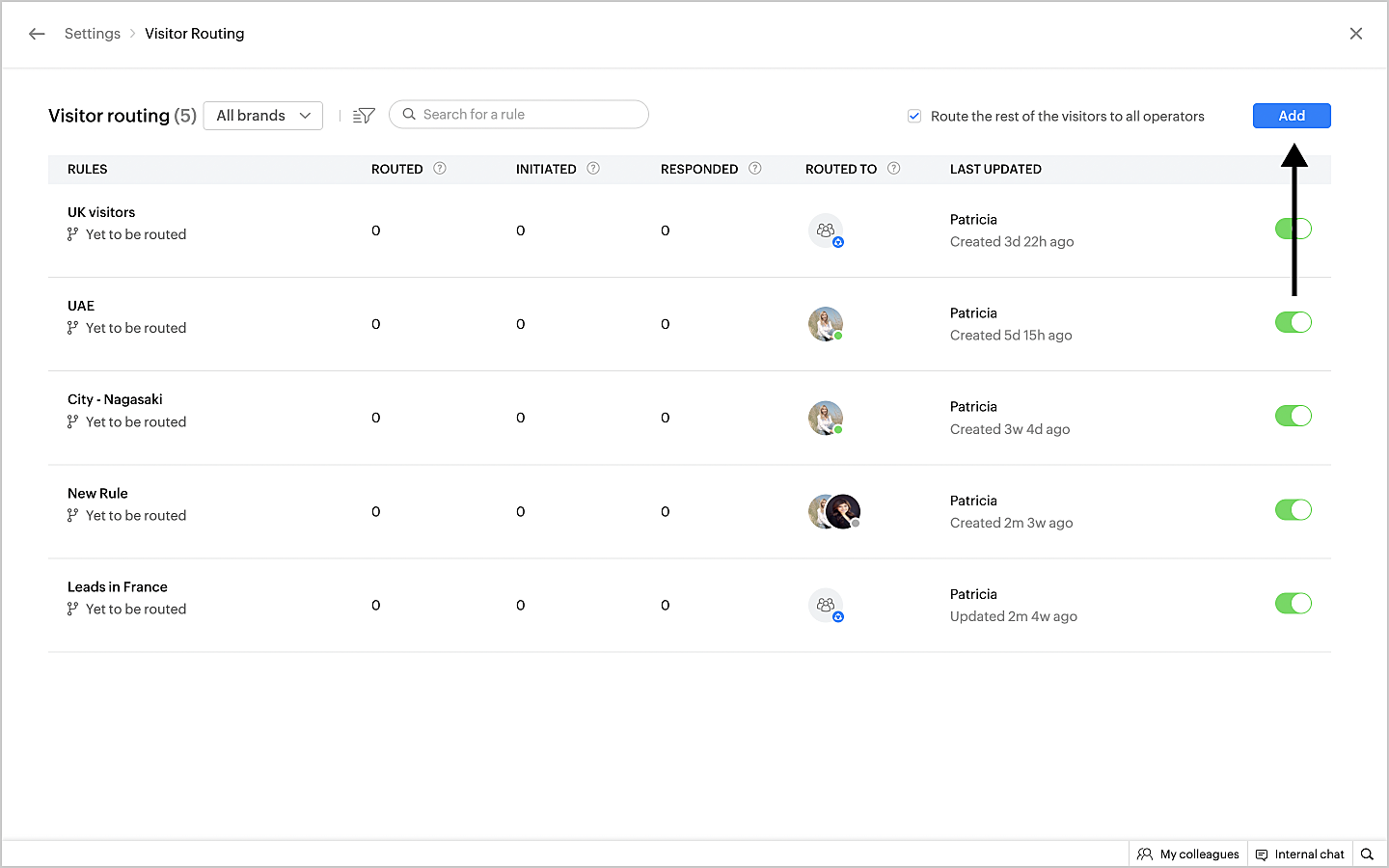This screenshot has width=1389, height=868.
Task: Click the Routed To help icon
Action: point(894,169)
